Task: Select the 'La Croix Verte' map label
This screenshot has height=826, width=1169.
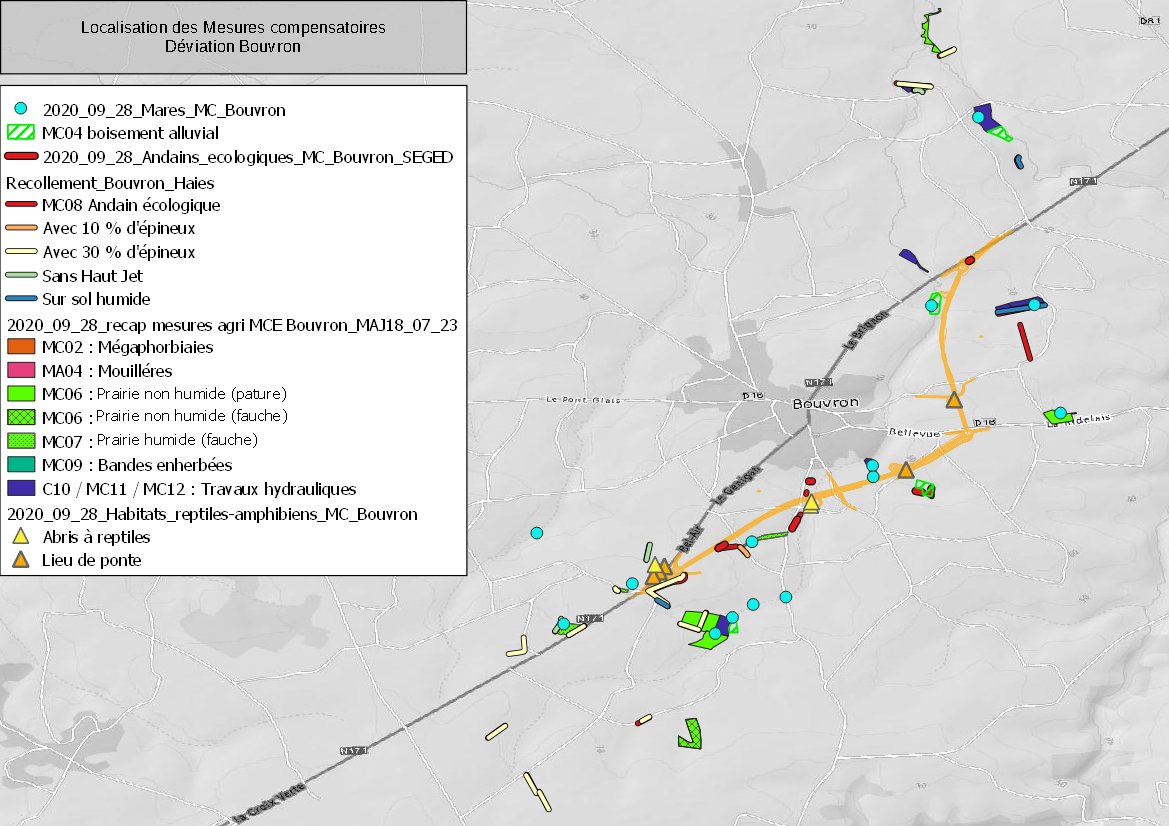Action: coord(268,803)
